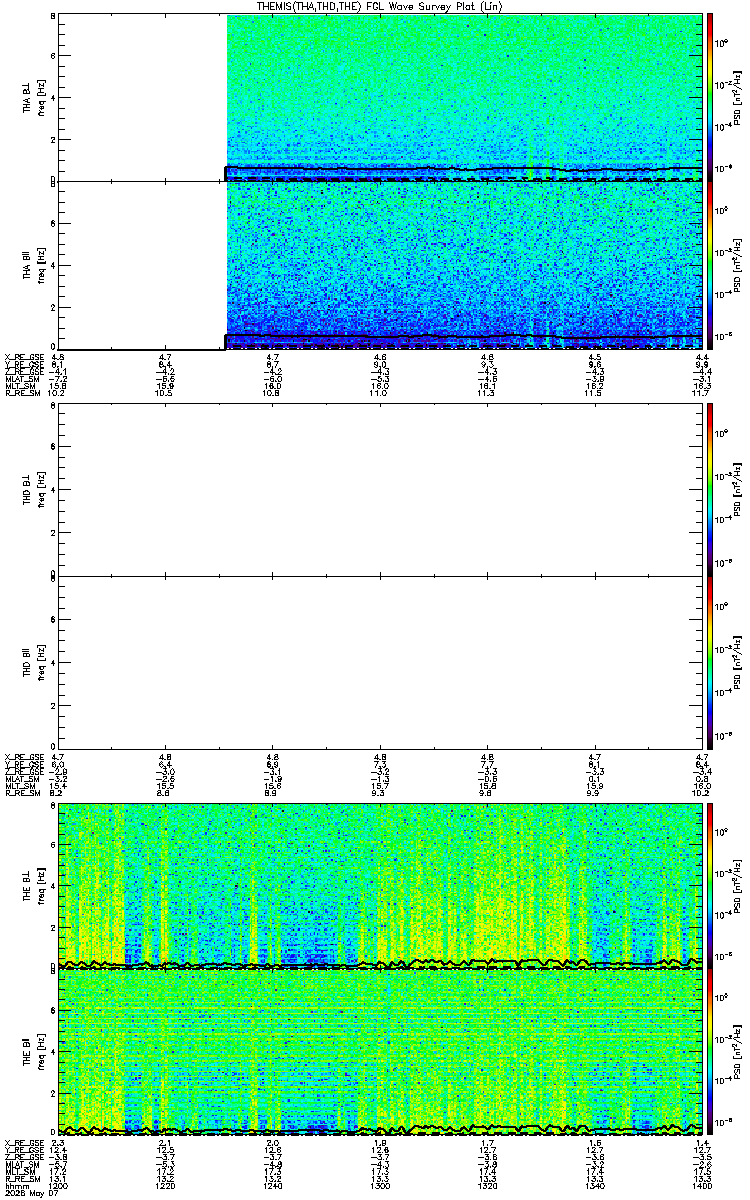Screen dimensions: 750x1200
Task: Click the THE BL spectrogram panel
Action: pyautogui.click(x=379, y=885)
